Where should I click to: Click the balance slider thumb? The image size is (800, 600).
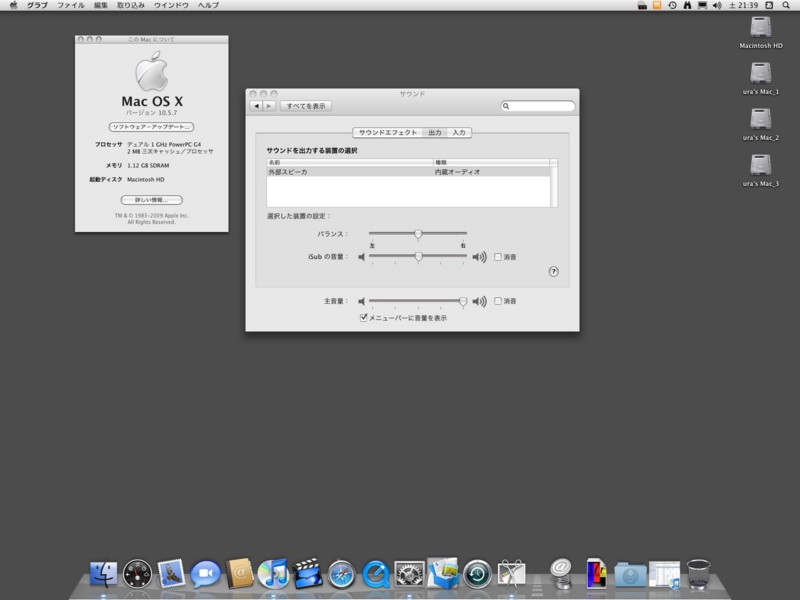(418, 234)
